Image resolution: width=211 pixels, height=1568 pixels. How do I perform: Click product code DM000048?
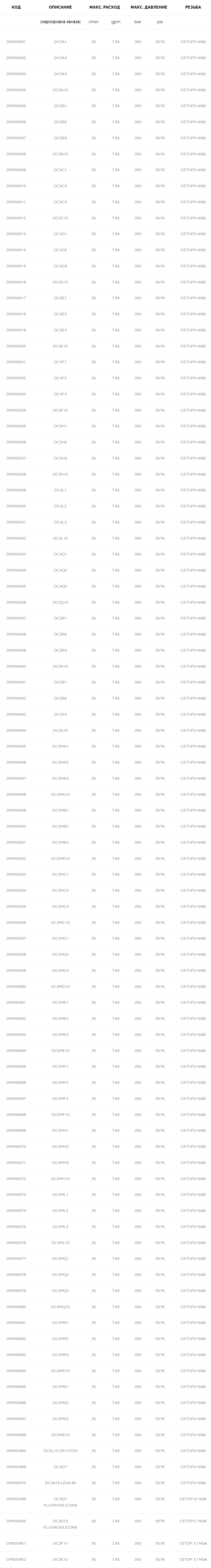click(16, 794)
